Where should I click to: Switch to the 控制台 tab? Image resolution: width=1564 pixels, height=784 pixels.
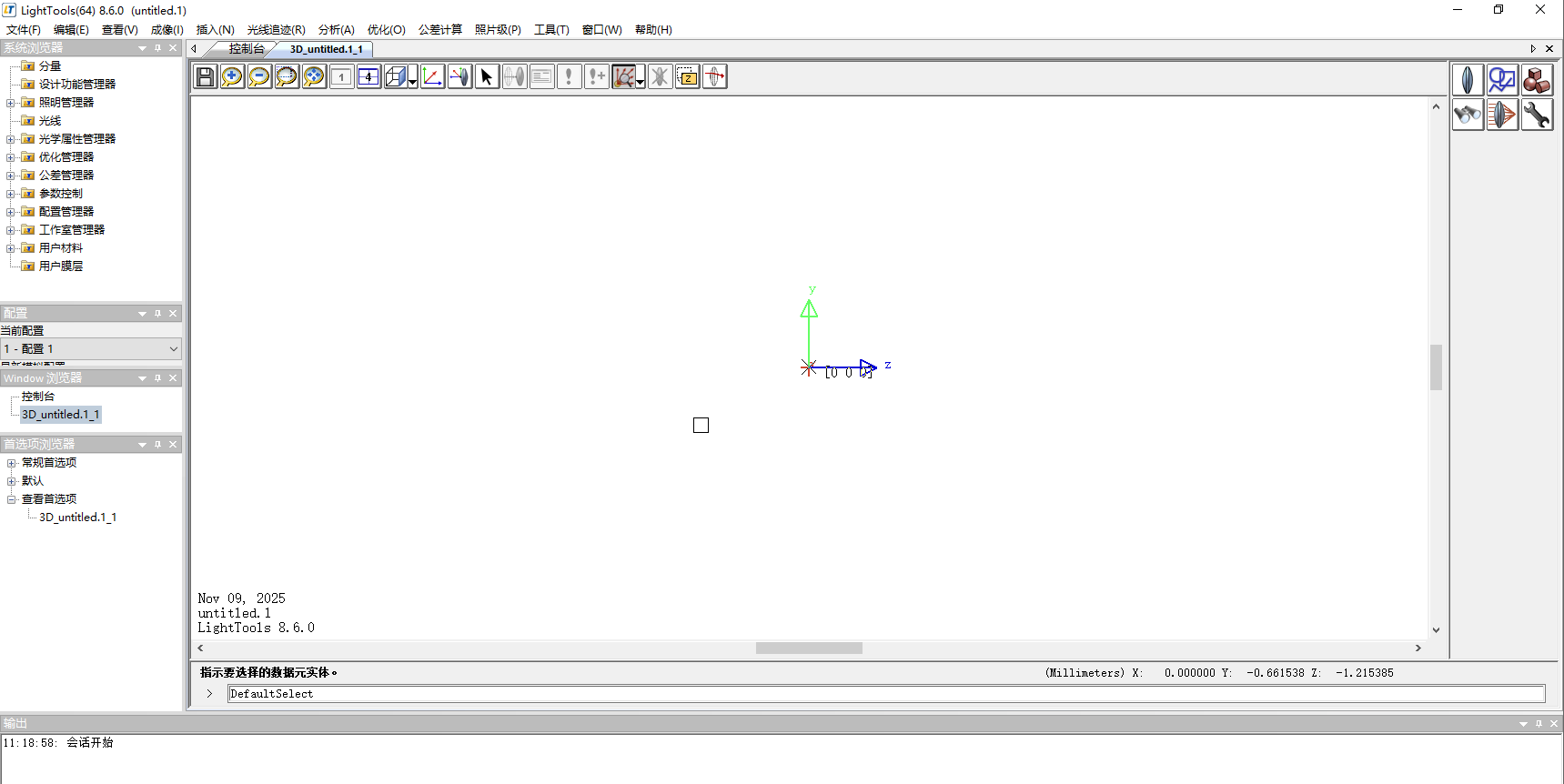[x=246, y=49]
